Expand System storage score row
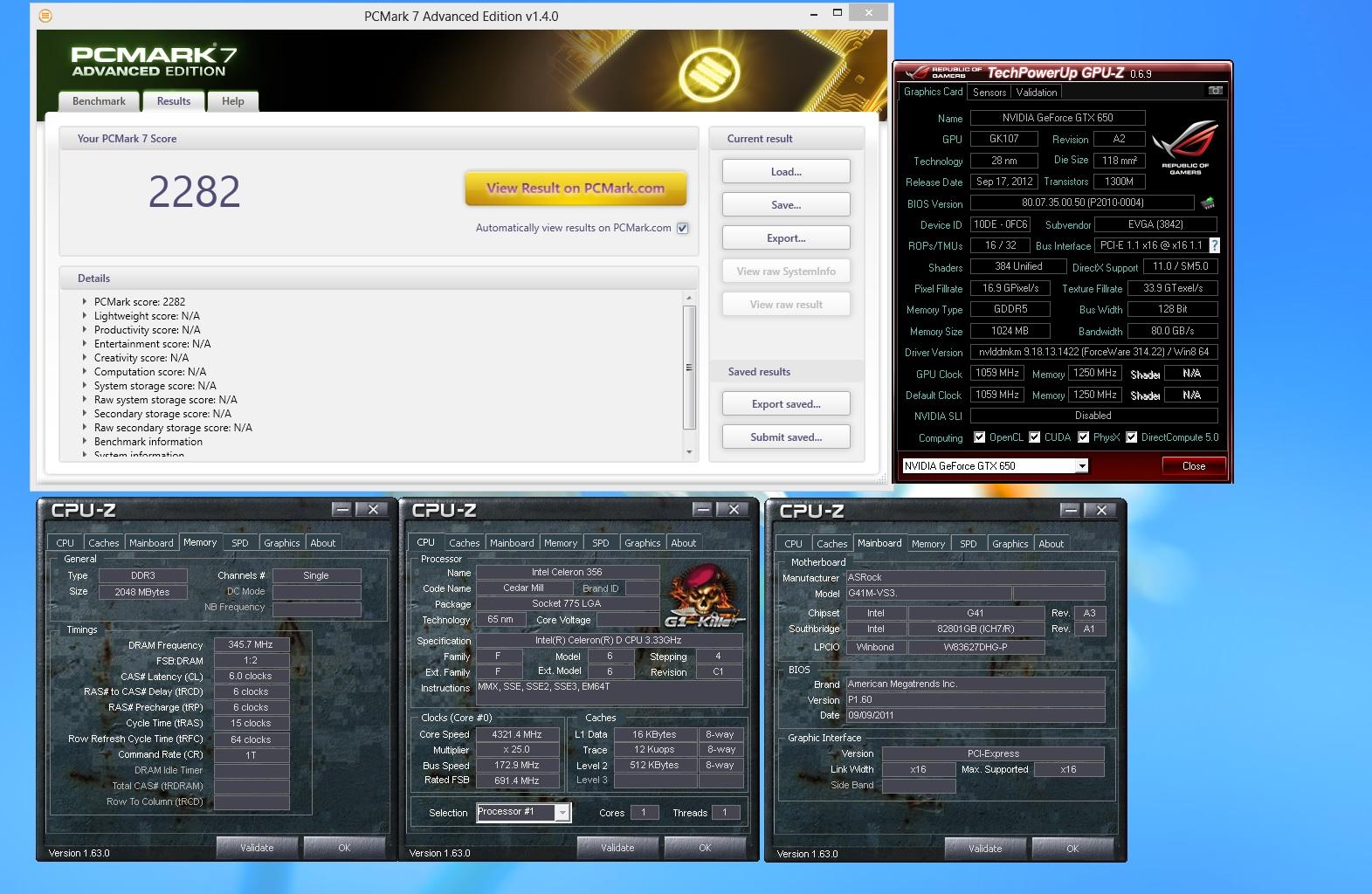This screenshot has height=894, width=1372. (85, 386)
